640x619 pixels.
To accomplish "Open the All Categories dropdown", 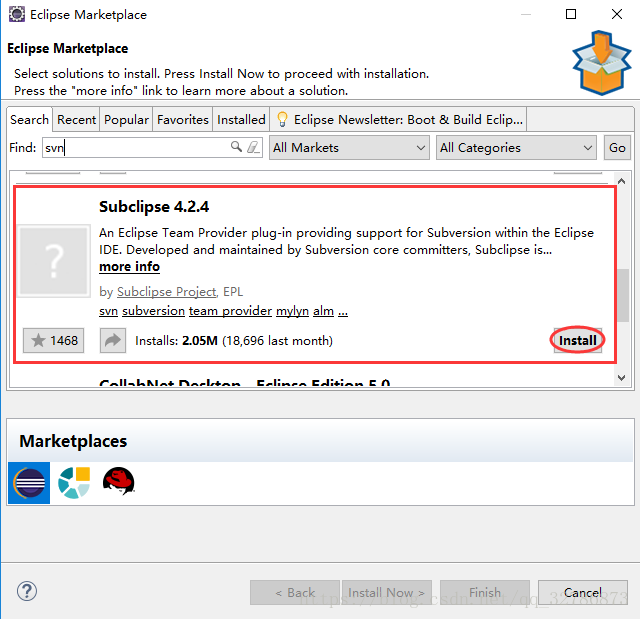I will tap(516, 148).
